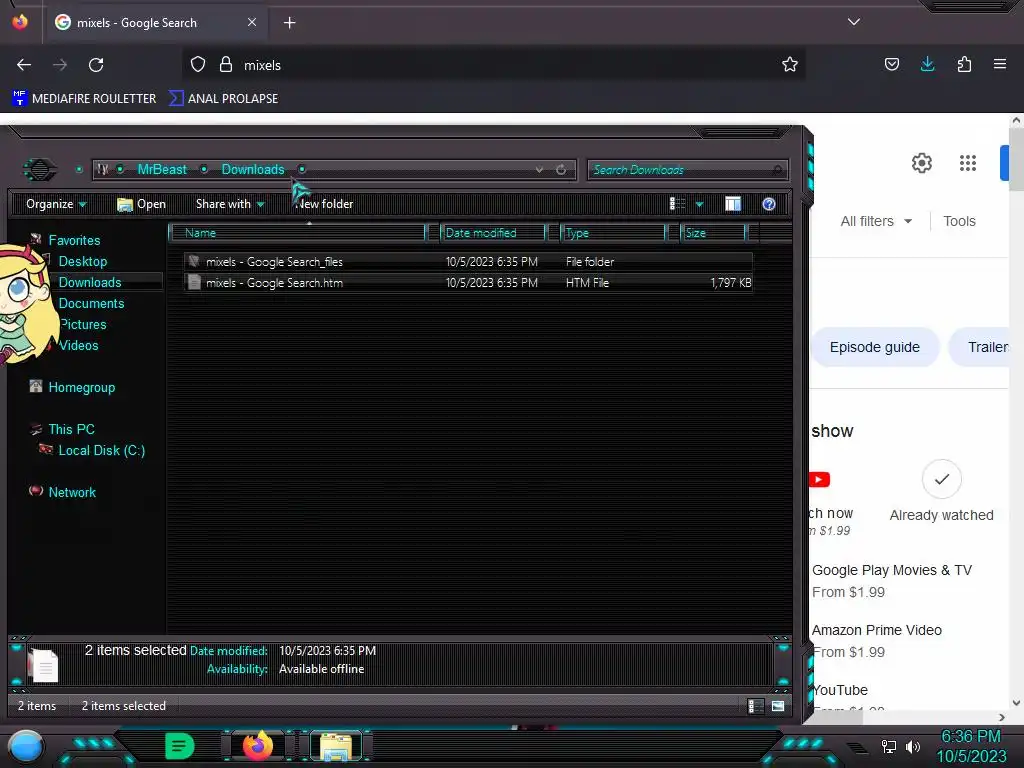Click the MrBeast breadcrumb in Explorer
Viewport: 1024px width, 768px height.
click(x=162, y=170)
